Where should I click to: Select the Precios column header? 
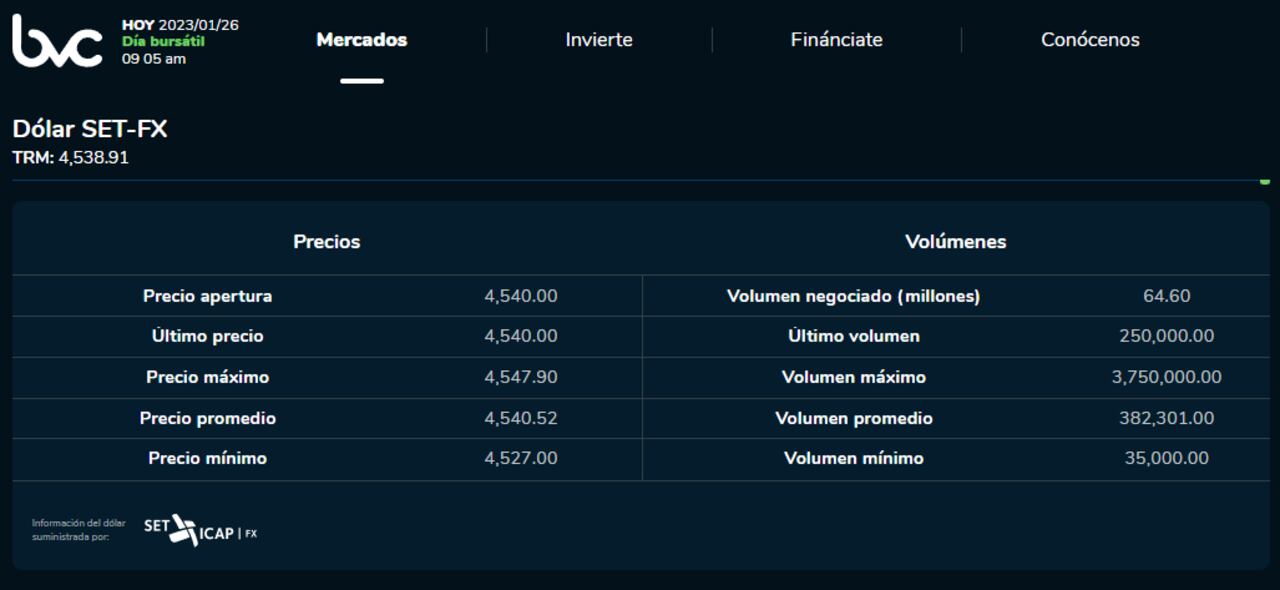click(327, 241)
